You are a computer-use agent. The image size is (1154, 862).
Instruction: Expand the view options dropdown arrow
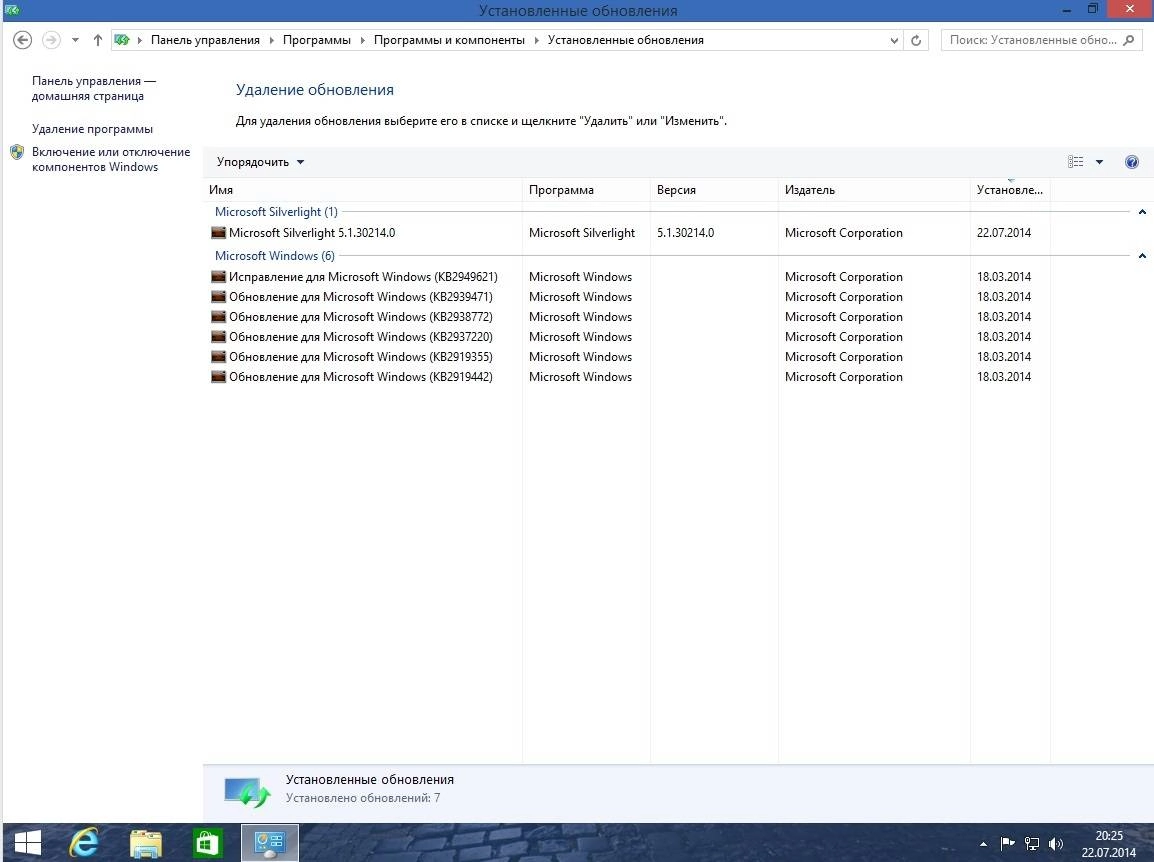1100,162
